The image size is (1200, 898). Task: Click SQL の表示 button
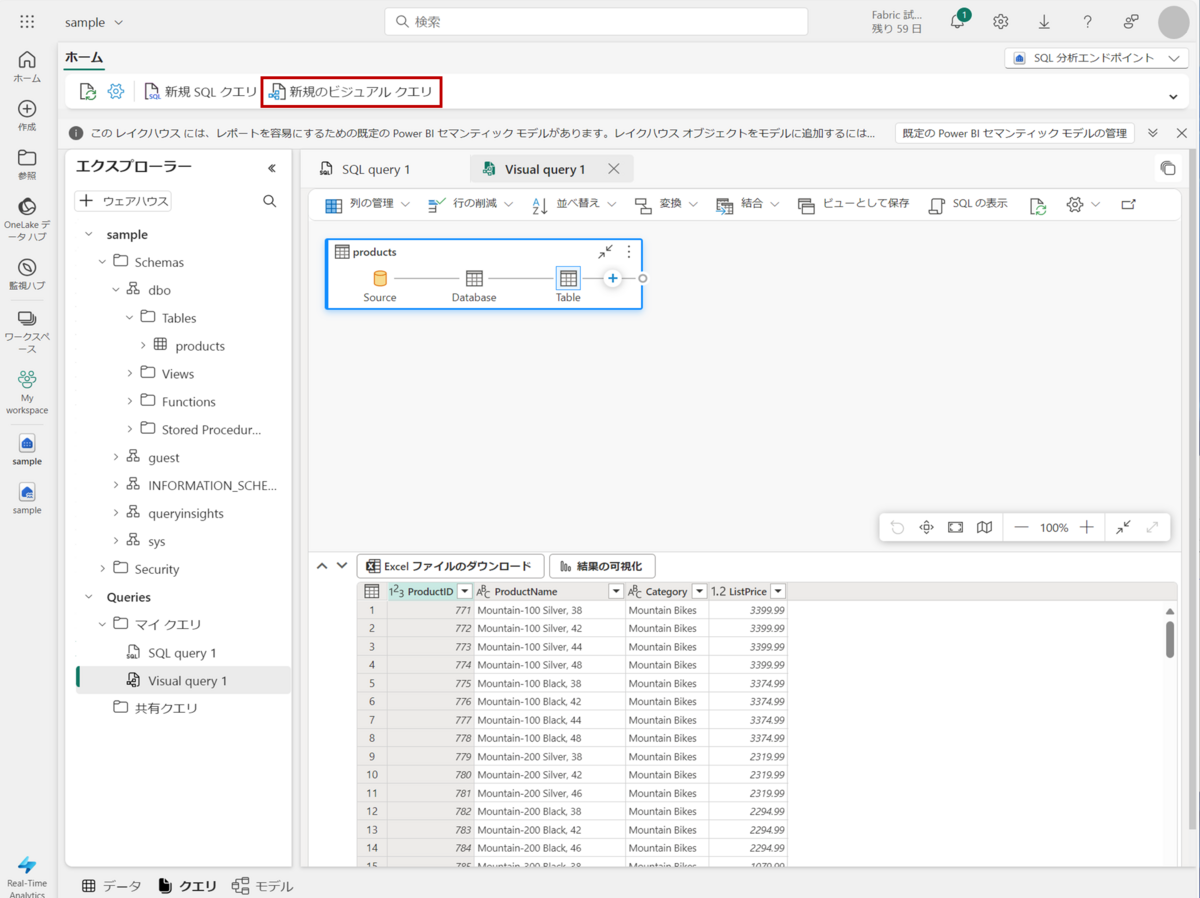(968, 204)
